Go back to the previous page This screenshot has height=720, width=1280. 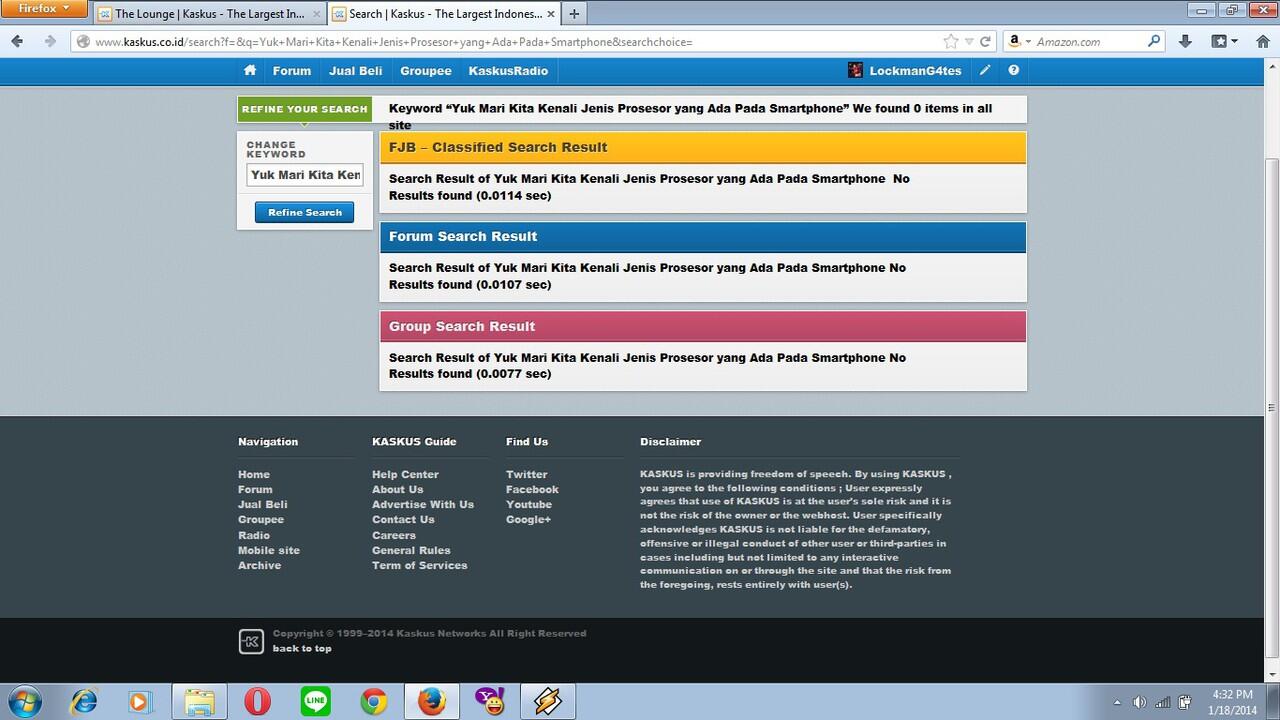(17, 41)
